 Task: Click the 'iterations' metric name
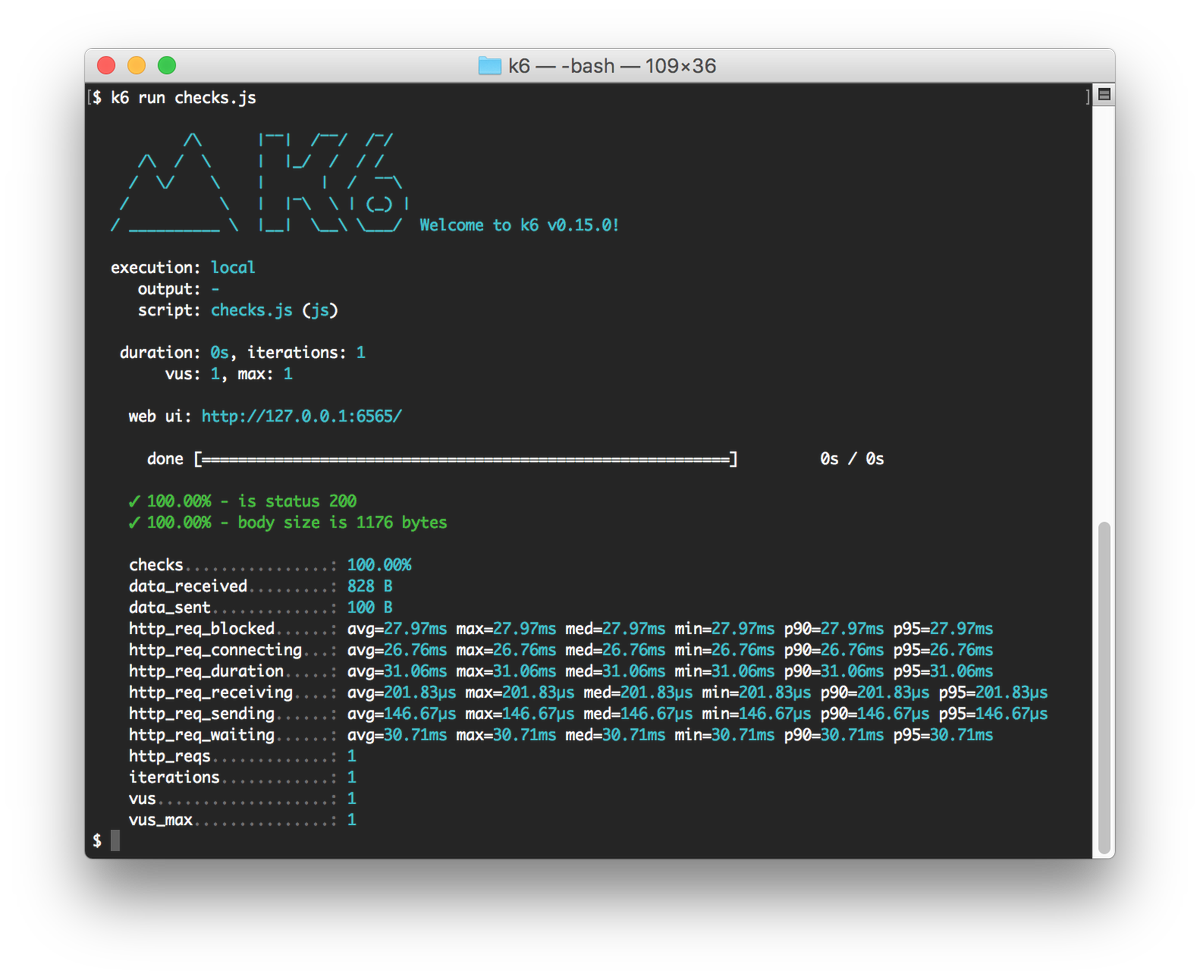(x=174, y=777)
